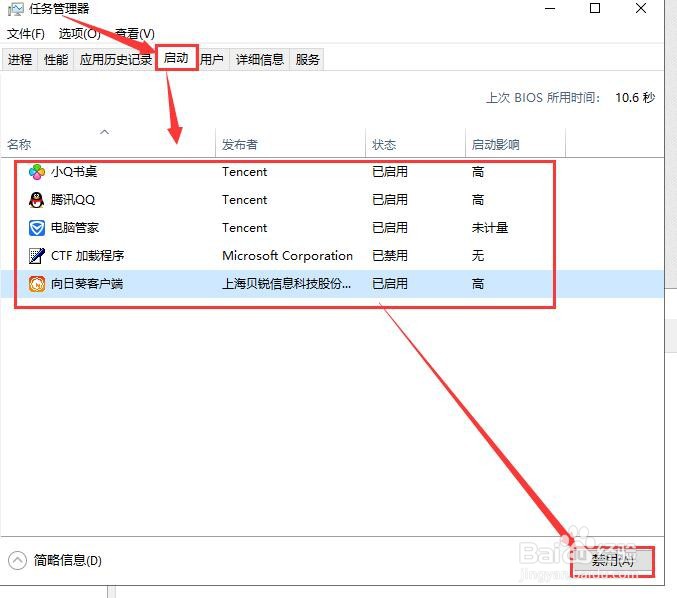Select the 腾讯QQ row name
The image size is (677, 598).
[73, 200]
